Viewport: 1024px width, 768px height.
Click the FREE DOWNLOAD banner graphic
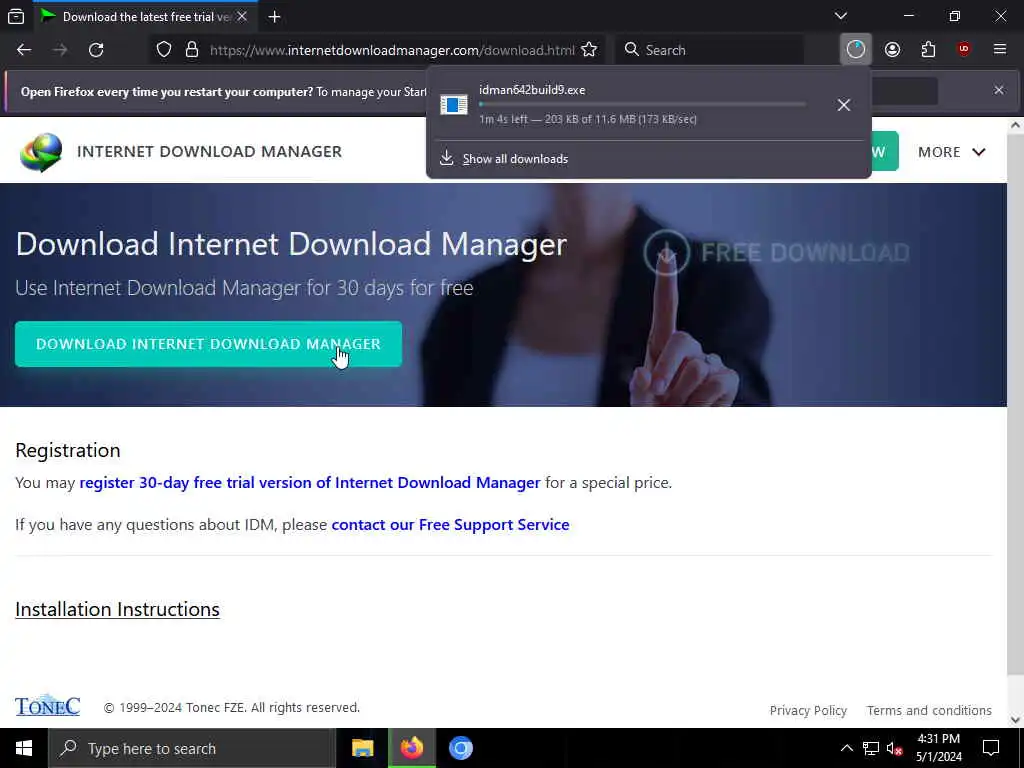click(x=776, y=252)
